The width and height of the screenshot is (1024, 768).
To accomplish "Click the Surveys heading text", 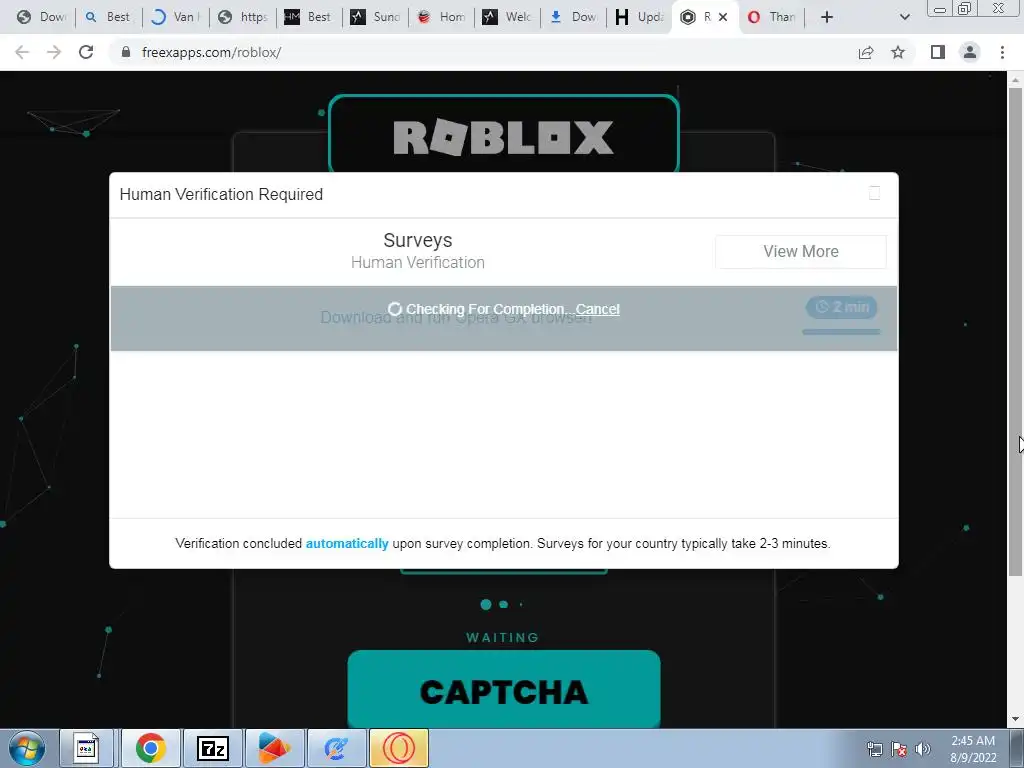I will click(x=418, y=240).
